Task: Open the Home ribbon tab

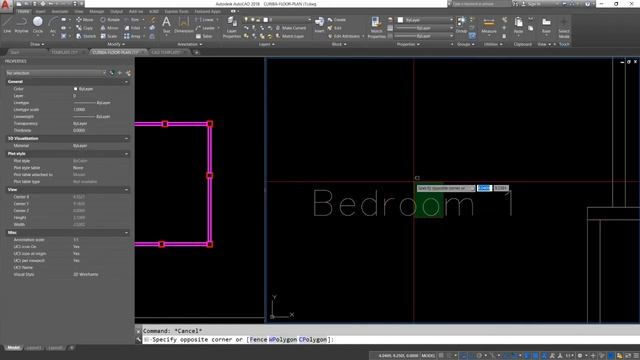Action: [23, 11]
